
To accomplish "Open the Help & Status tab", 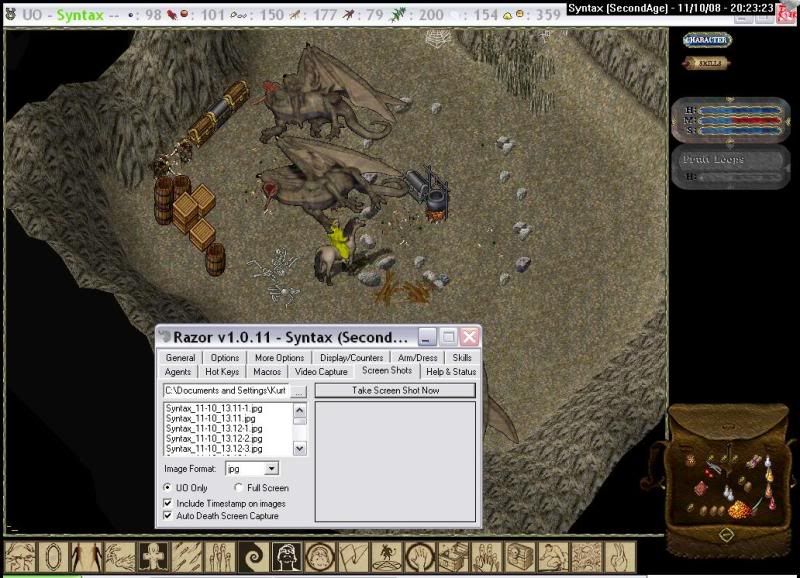I will (x=451, y=372).
